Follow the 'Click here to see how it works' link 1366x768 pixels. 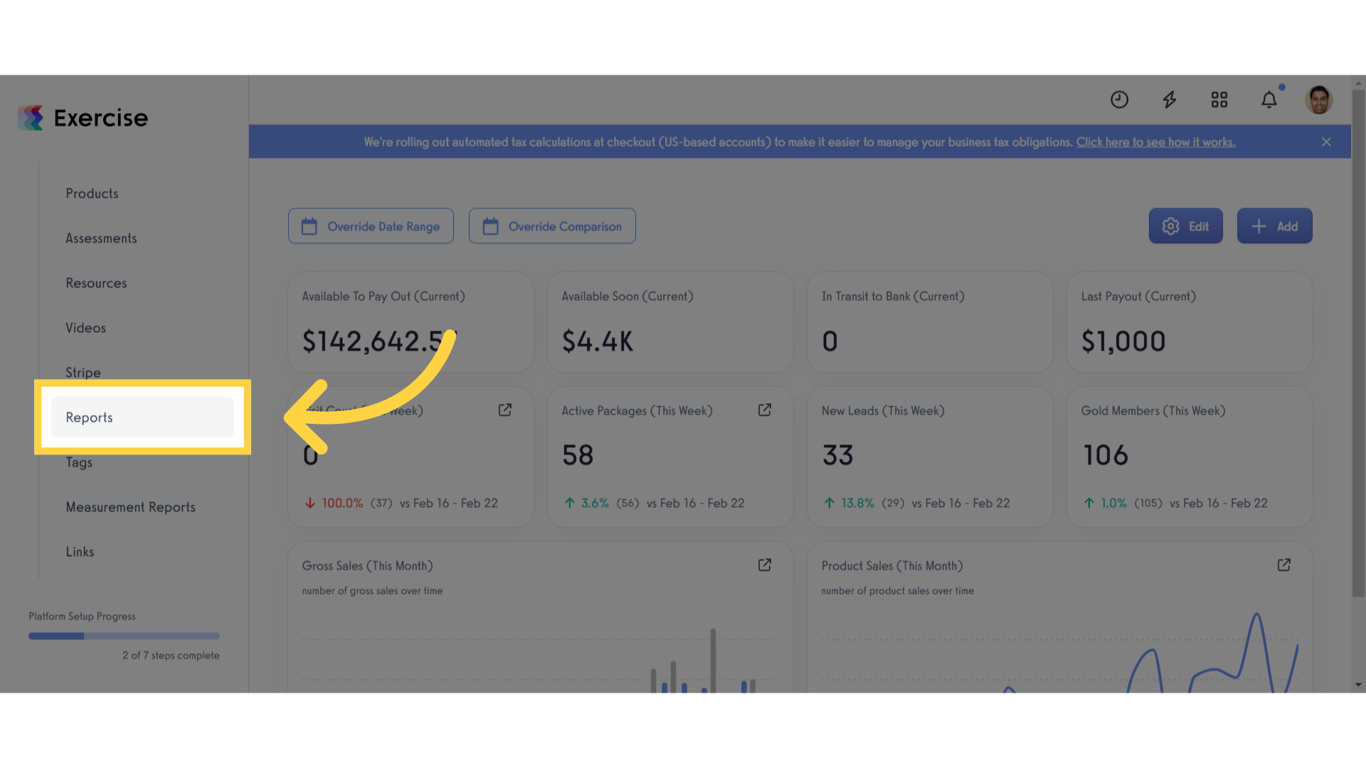pos(1156,142)
